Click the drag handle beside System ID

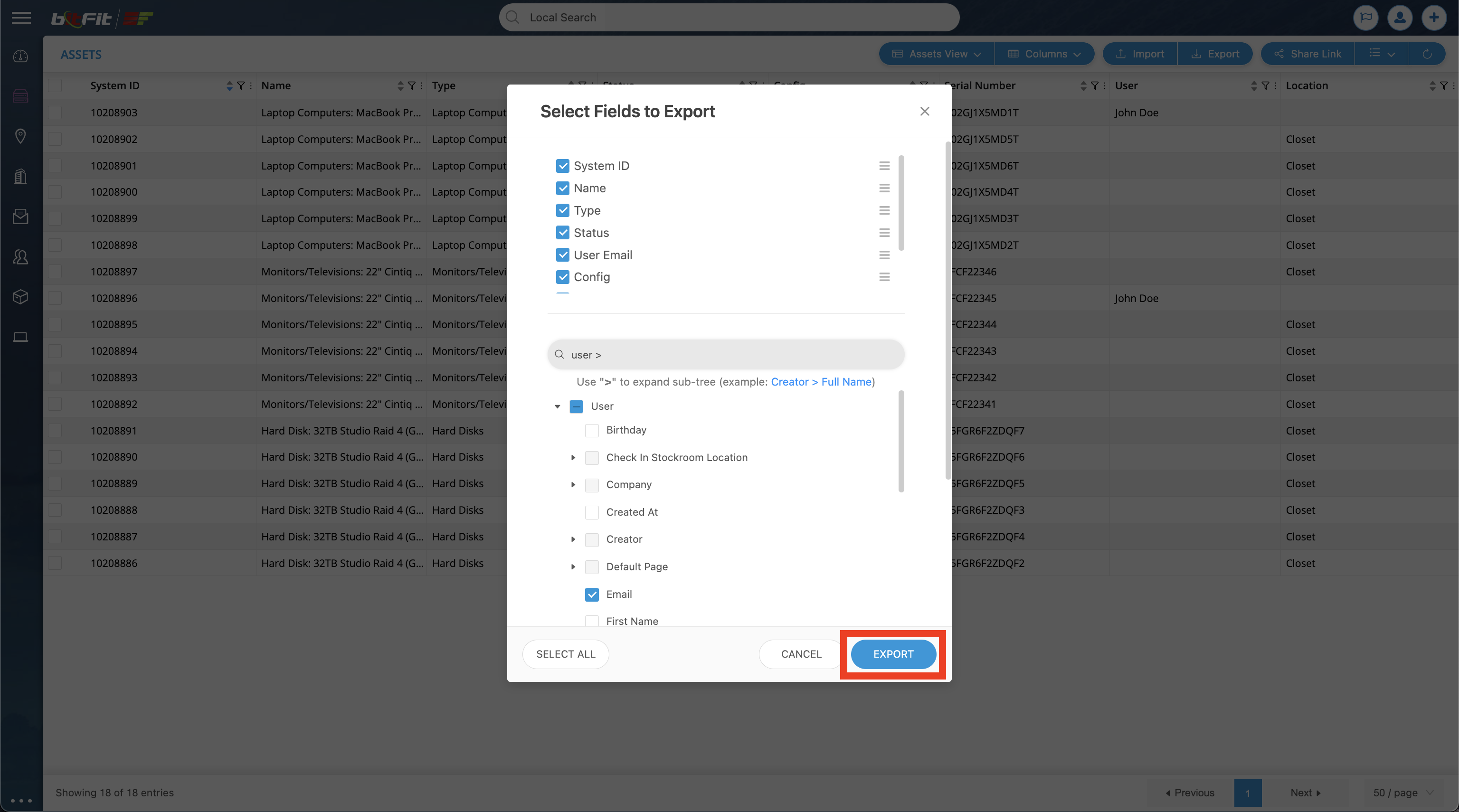pos(883,166)
